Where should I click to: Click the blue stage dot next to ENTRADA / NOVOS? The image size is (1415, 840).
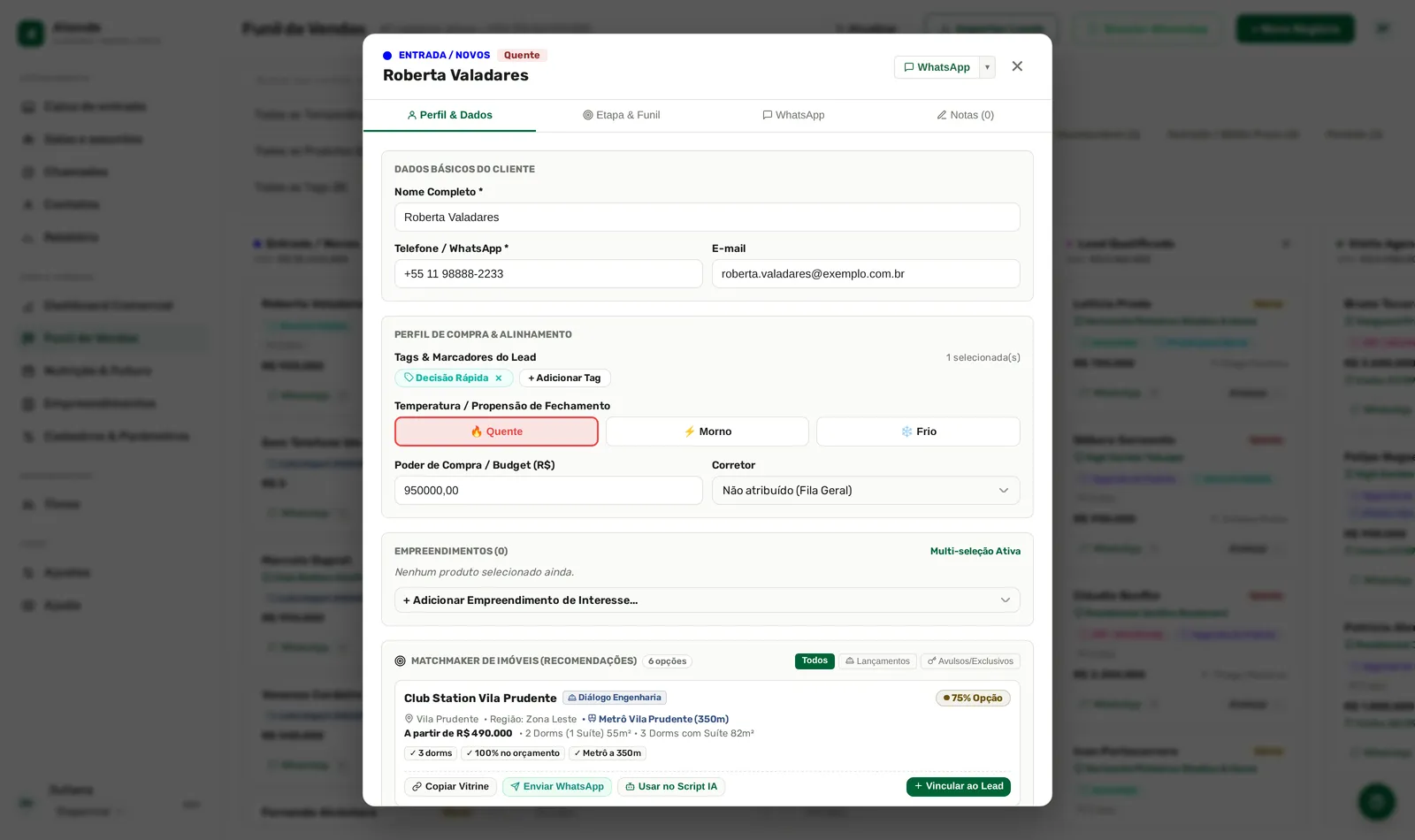pyautogui.click(x=387, y=56)
